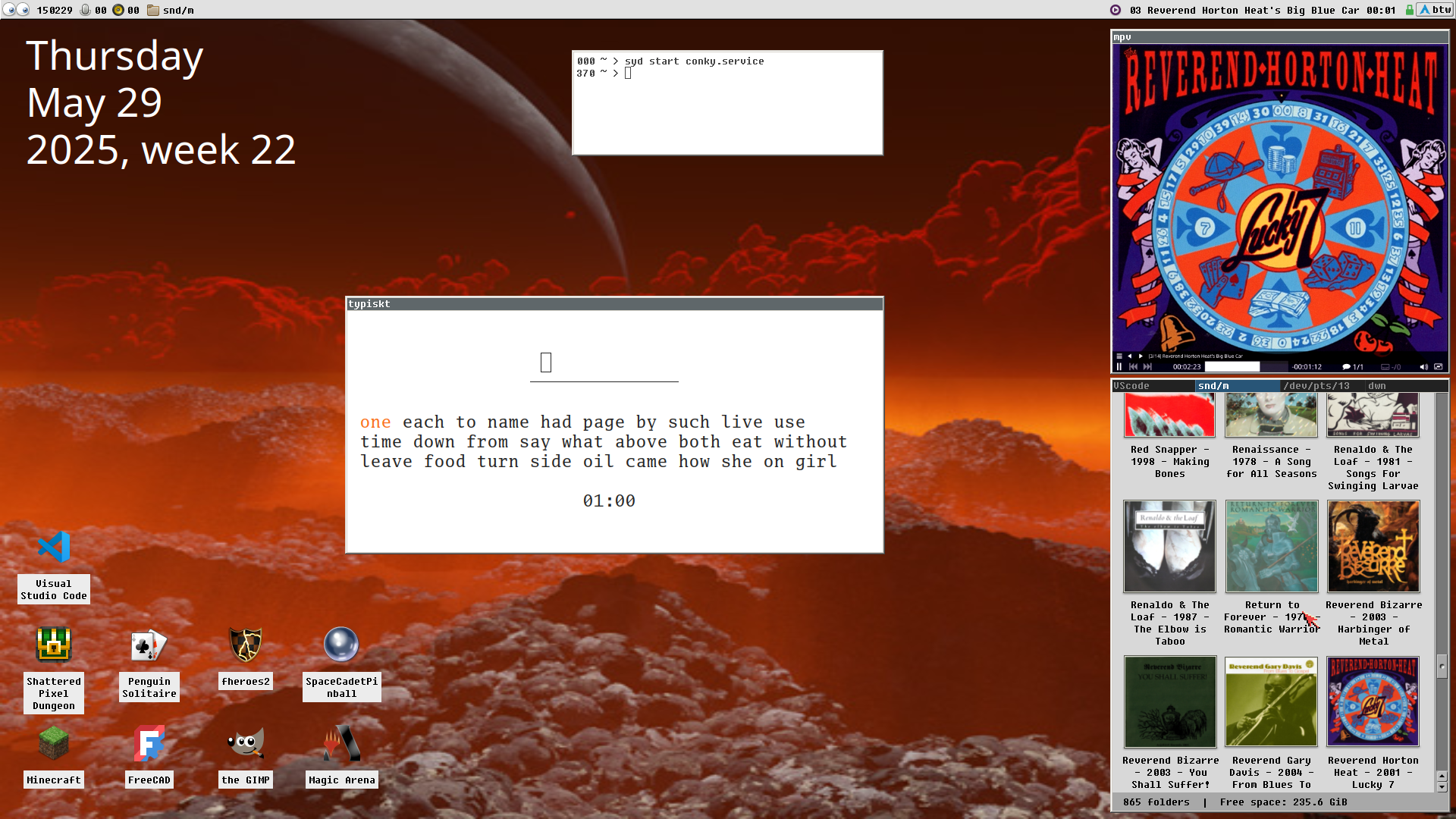Click file manager scrollbar thumb
This screenshot has height=819, width=1456.
point(1442,667)
